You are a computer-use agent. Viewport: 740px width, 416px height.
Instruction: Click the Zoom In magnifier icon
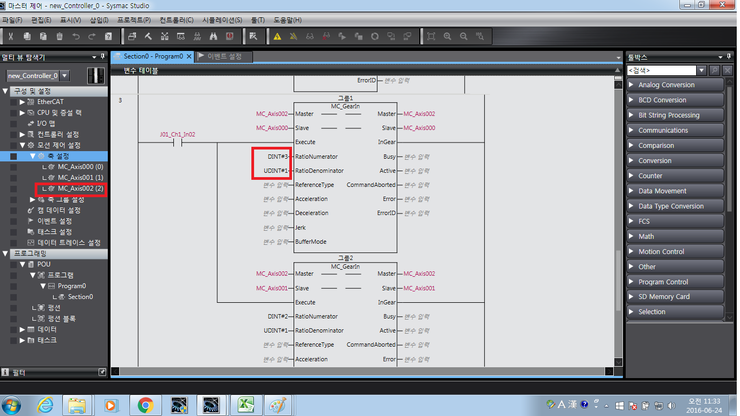[447, 36]
